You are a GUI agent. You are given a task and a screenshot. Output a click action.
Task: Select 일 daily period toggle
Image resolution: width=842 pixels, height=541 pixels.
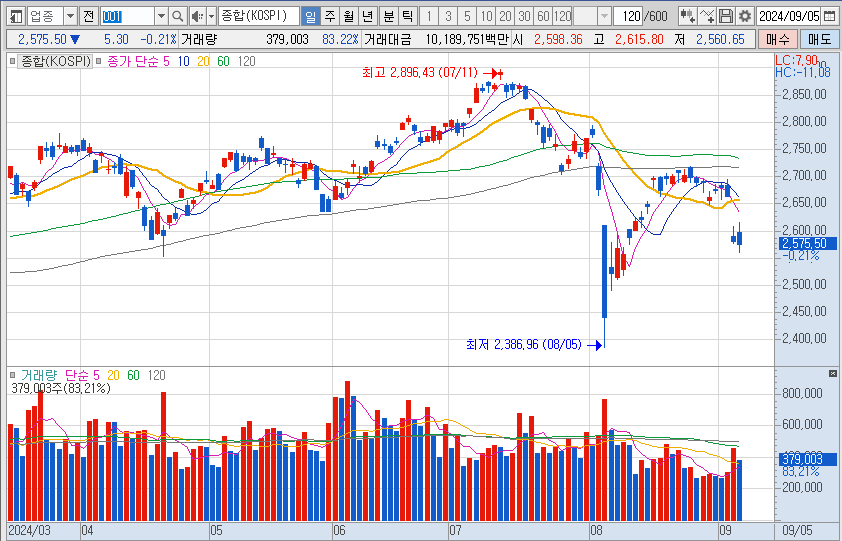coord(310,17)
